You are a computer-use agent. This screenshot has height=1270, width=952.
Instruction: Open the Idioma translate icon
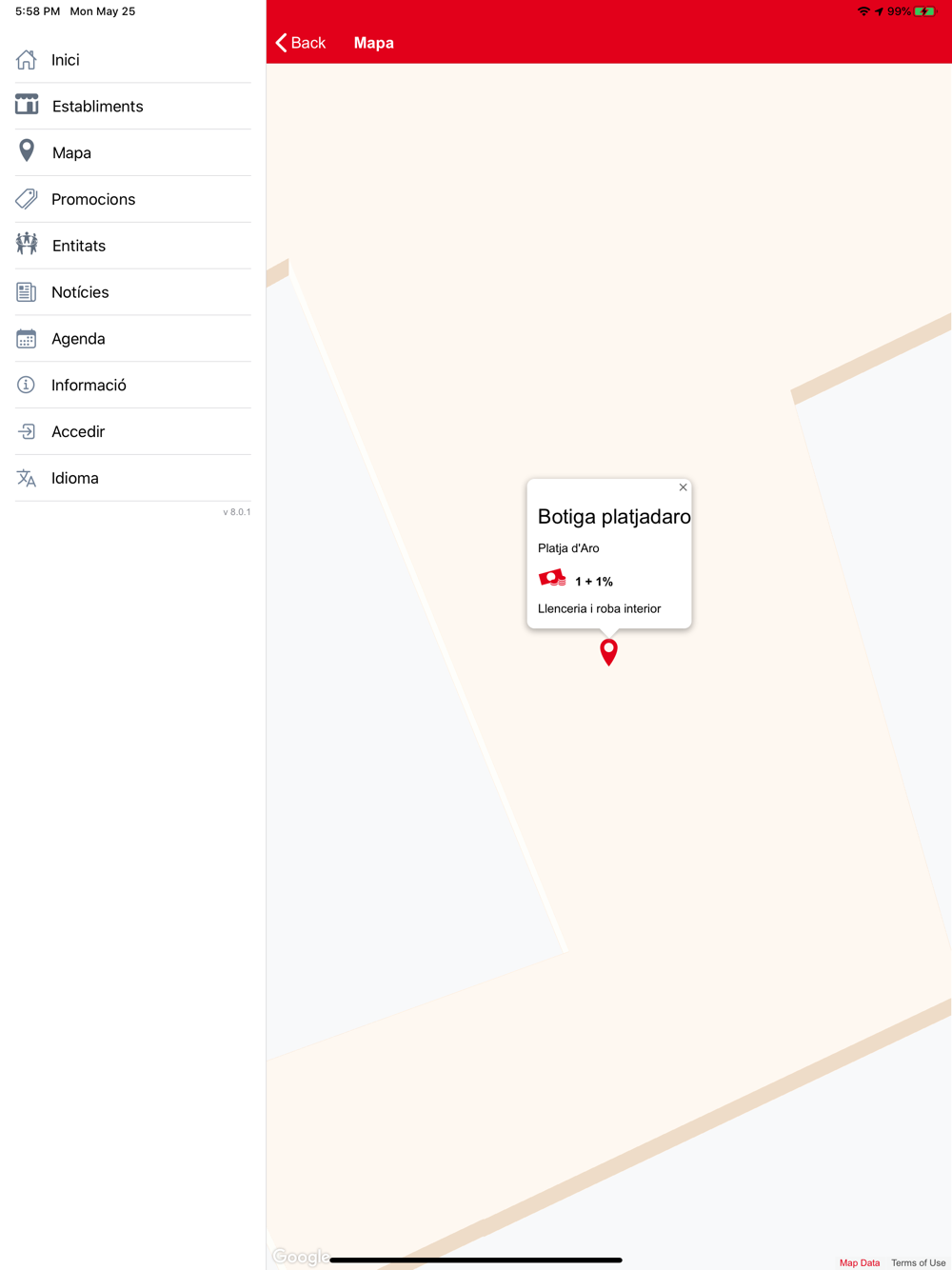click(x=27, y=478)
